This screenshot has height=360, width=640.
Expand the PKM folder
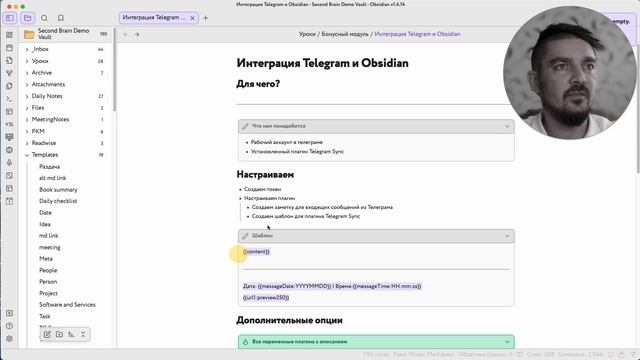click(x=27, y=131)
